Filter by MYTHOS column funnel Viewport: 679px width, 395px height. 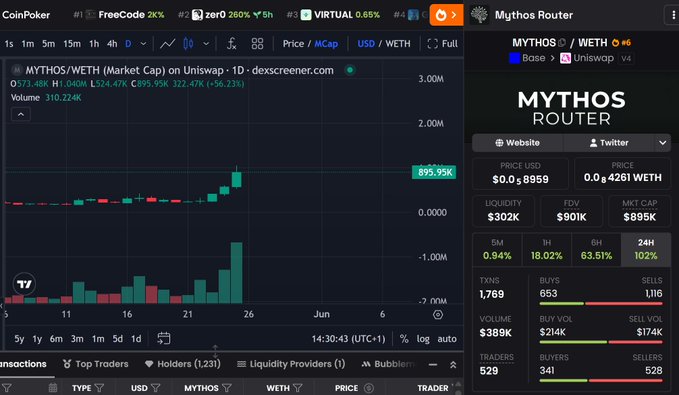(226, 388)
